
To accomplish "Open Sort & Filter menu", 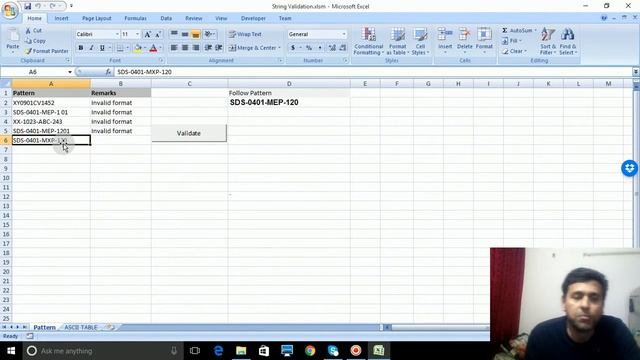I will (x=548, y=41).
